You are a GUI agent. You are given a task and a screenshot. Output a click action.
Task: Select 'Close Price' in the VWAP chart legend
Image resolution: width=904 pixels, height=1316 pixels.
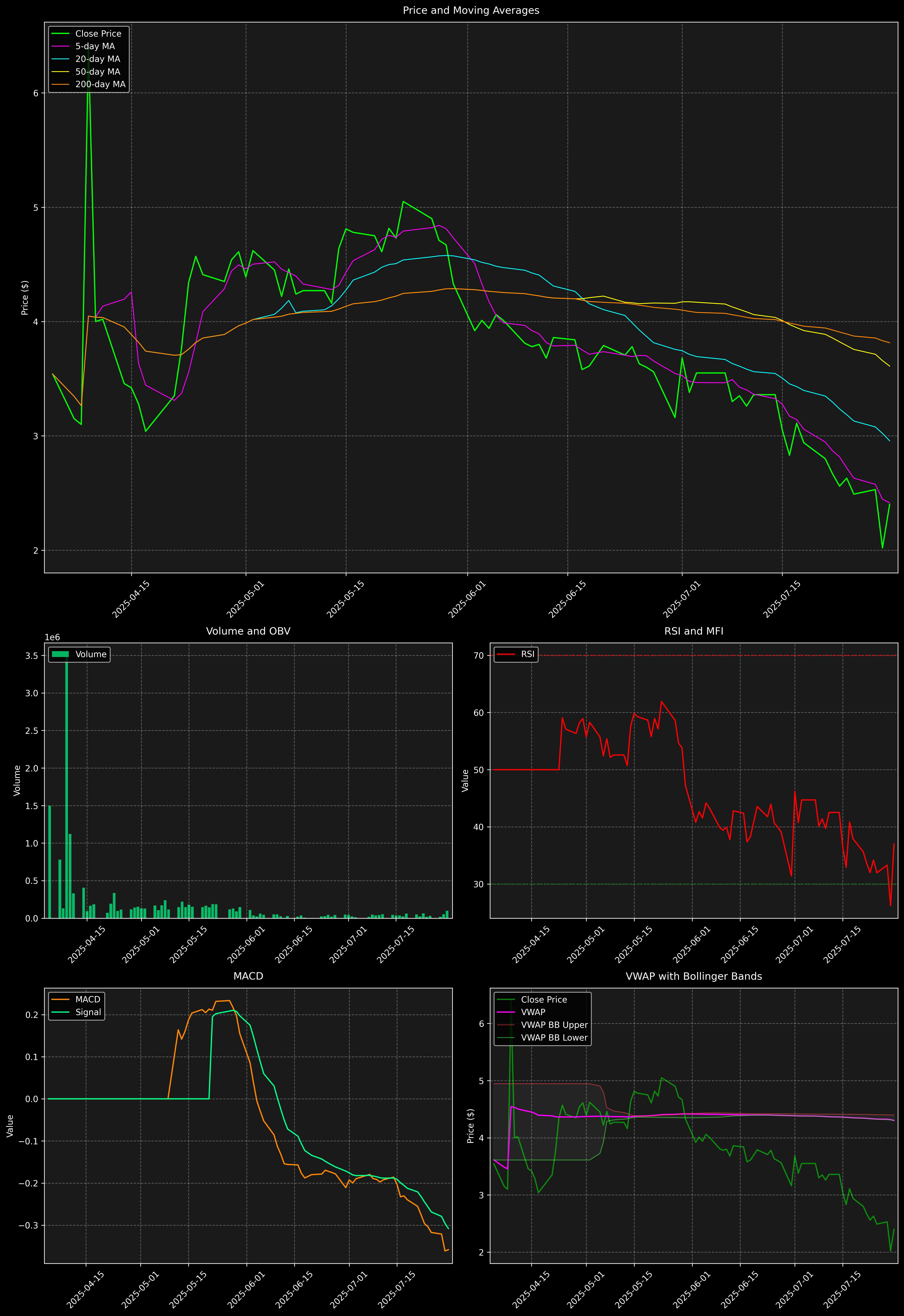(544, 1000)
